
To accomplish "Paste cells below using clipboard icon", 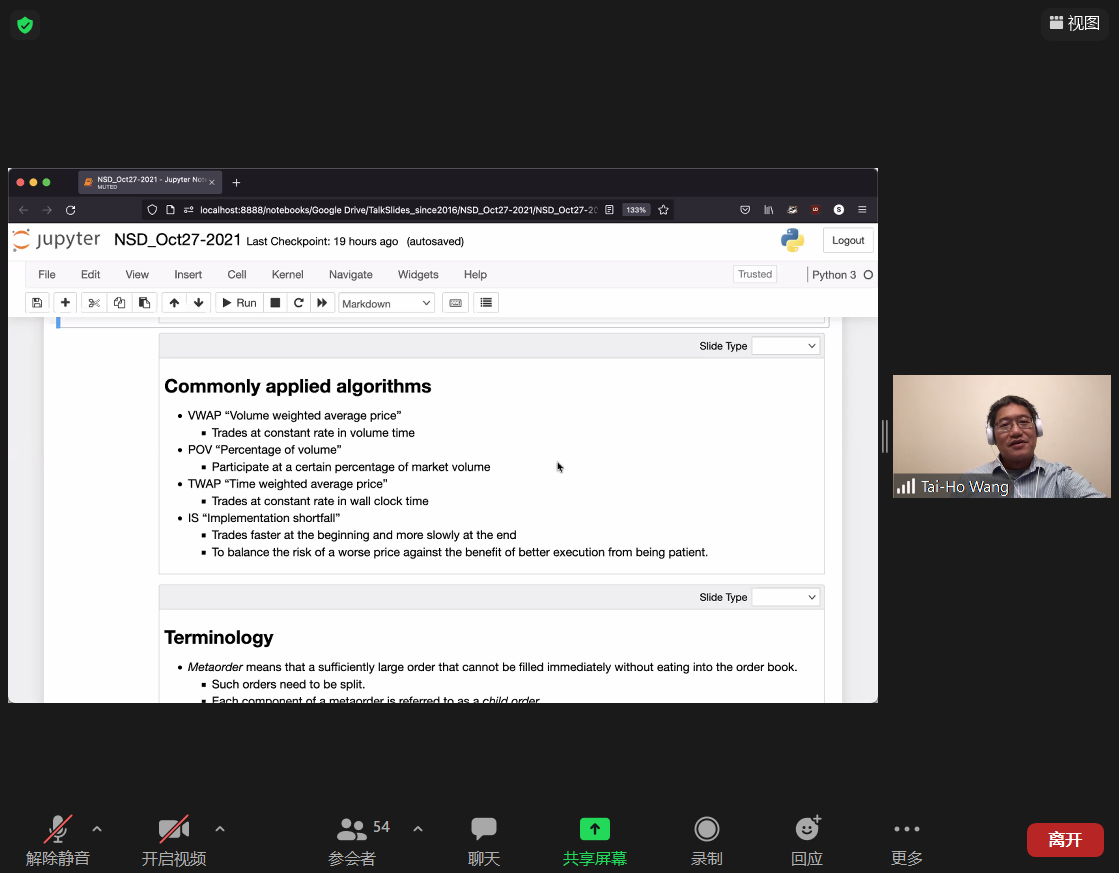I will 144,303.
